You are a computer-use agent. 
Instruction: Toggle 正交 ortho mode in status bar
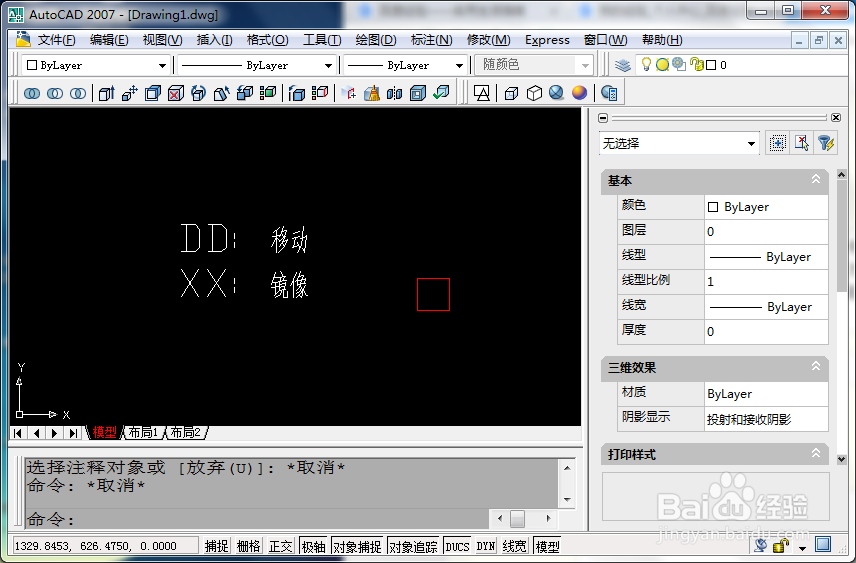(281, 546)
